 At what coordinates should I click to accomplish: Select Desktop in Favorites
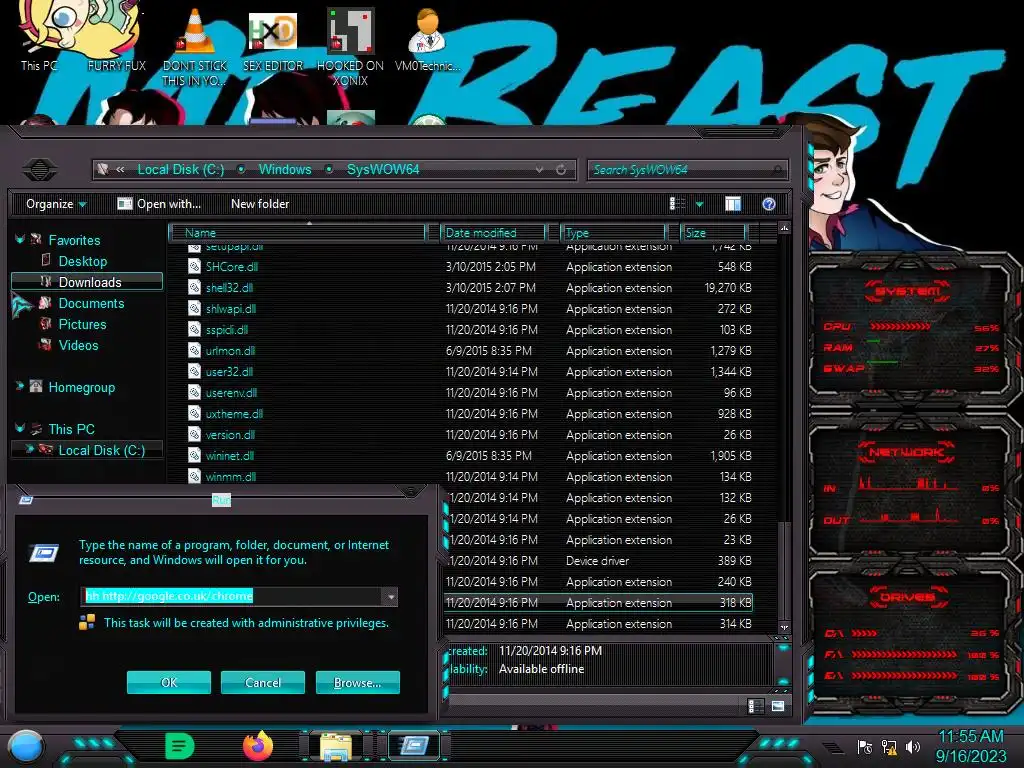pyautogui.click(x=83, y=261)
